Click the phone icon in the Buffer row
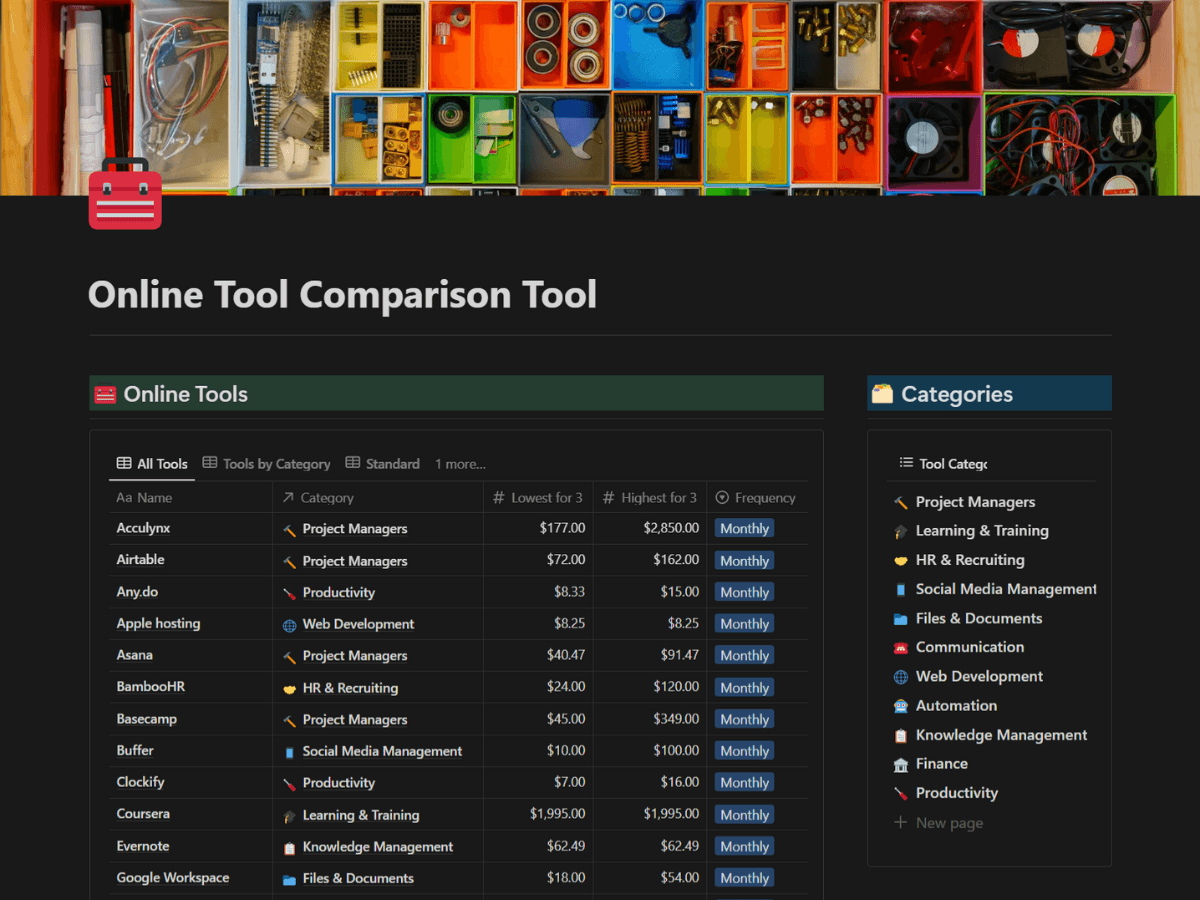The image size is (1200, 900). tap(290, 752)
